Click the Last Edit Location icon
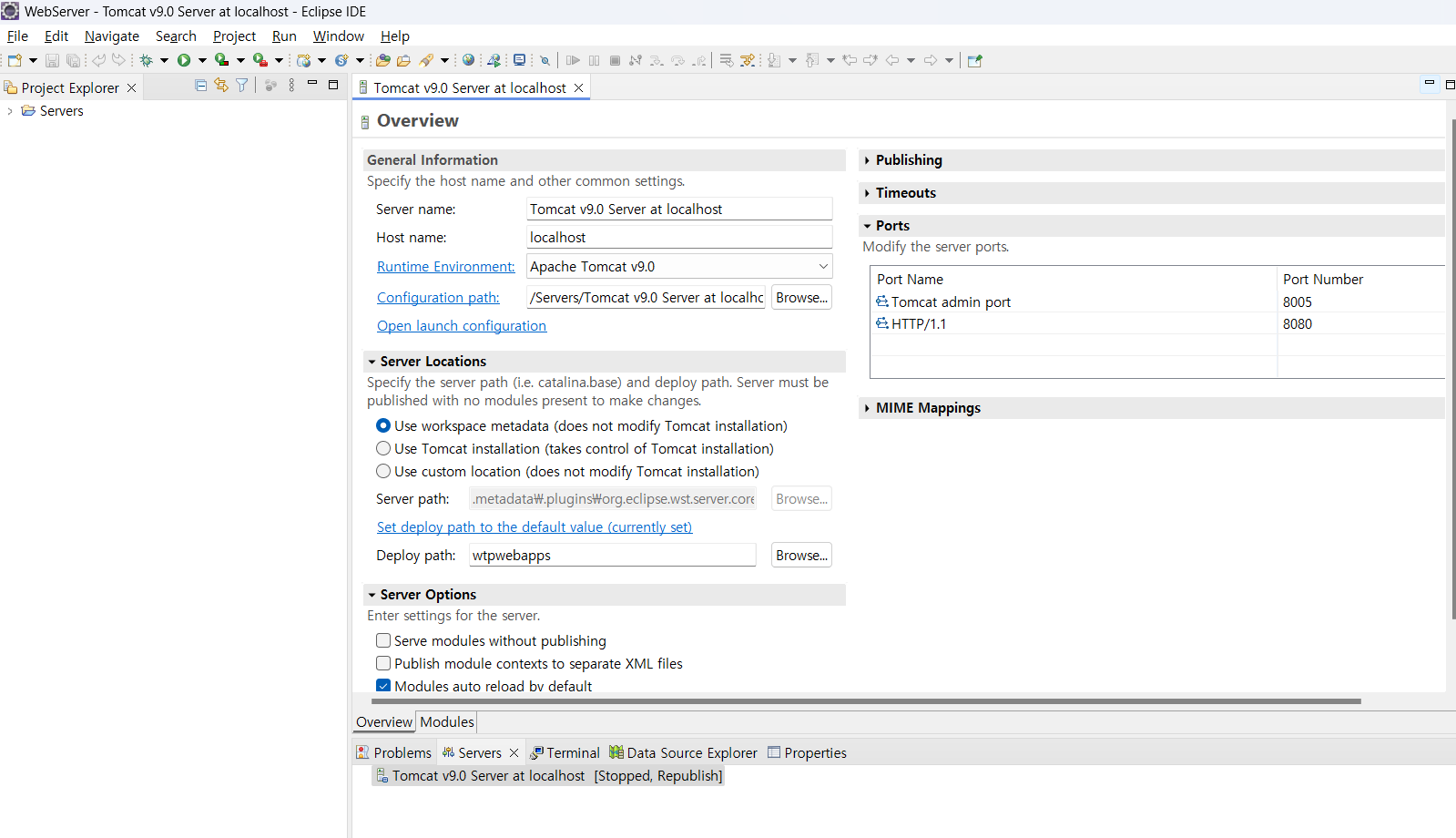This screenshot has width=1456, height=838. point(850,60)
